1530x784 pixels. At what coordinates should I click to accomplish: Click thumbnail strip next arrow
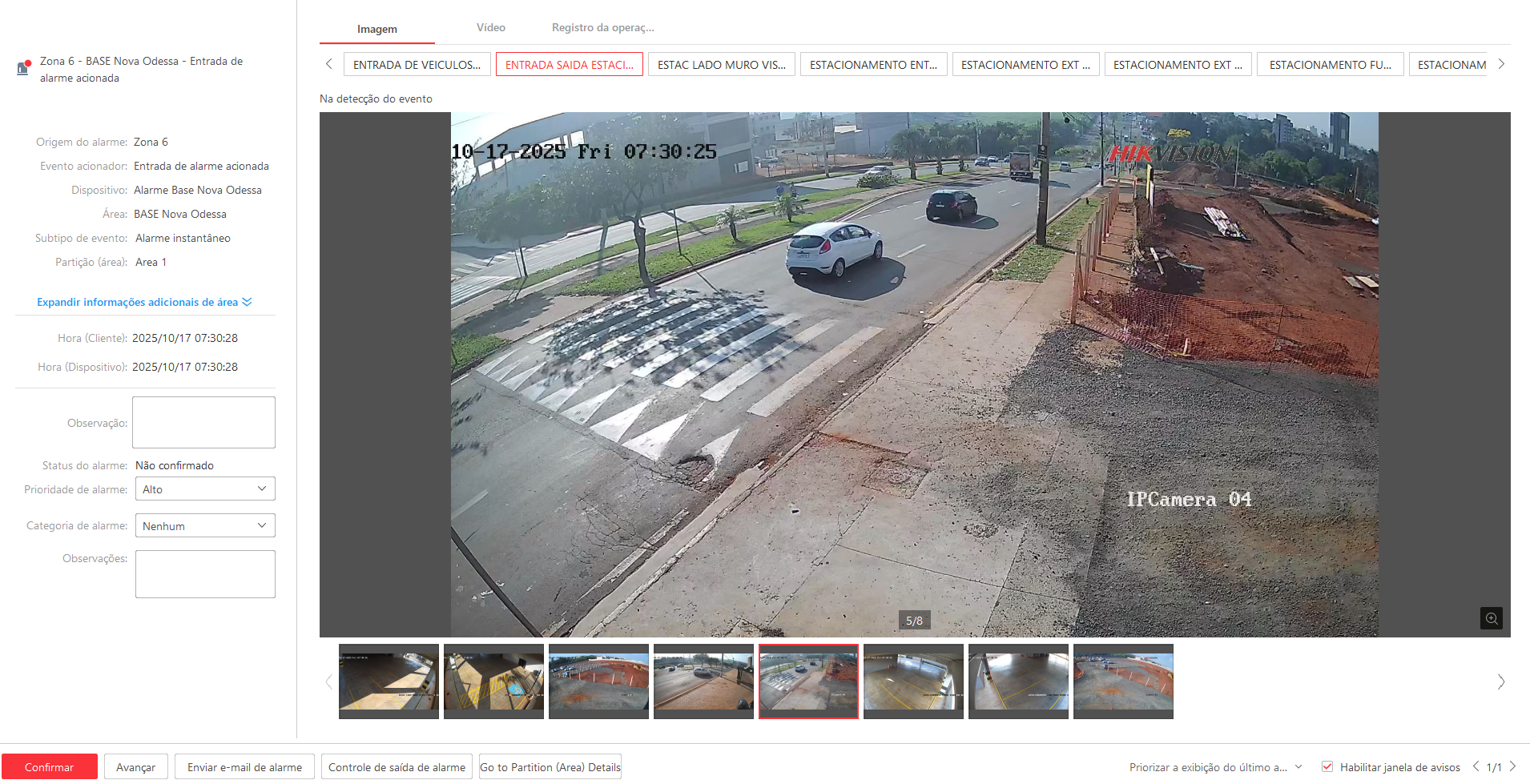tap(1500, 682)
